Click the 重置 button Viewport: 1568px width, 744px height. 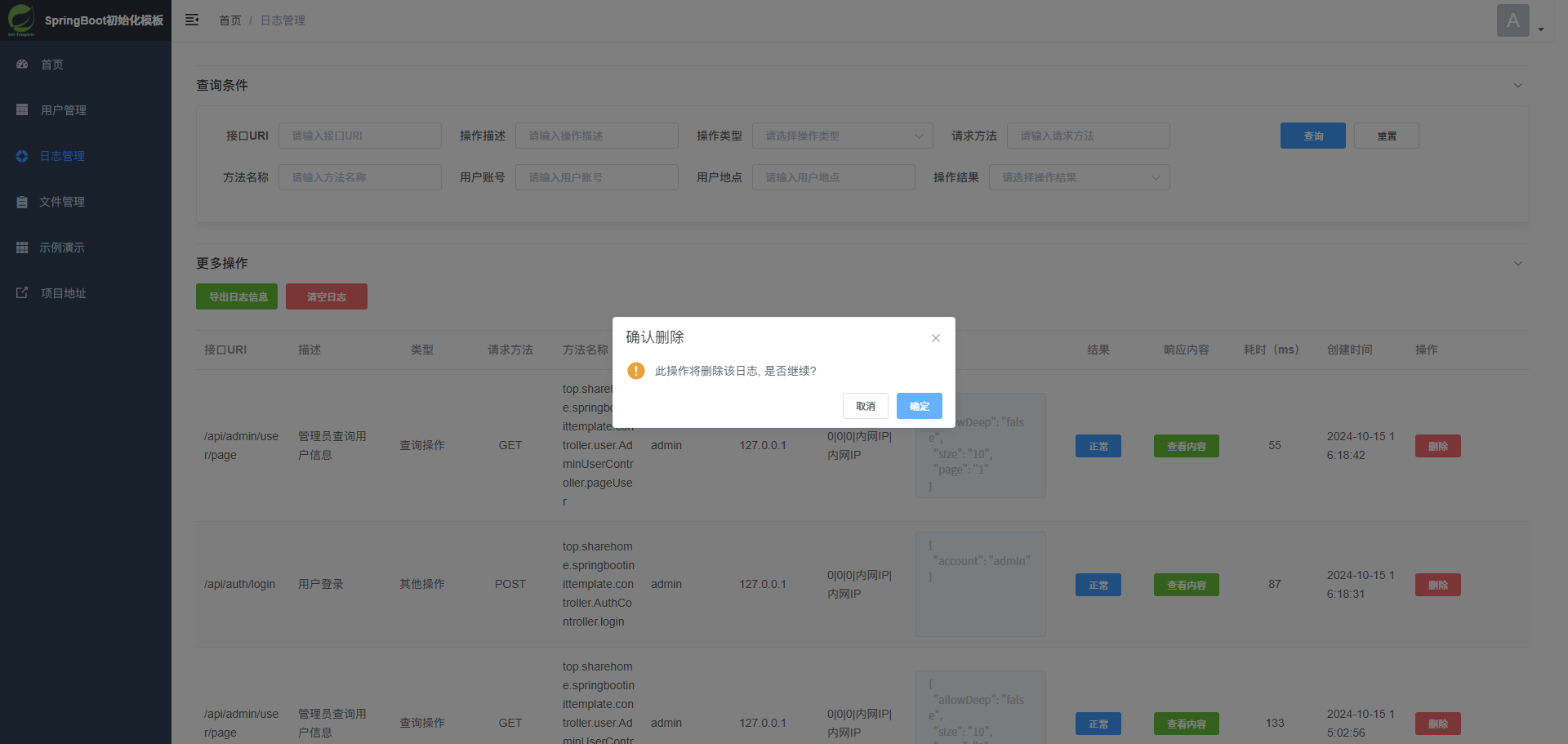coord(1387,136)
